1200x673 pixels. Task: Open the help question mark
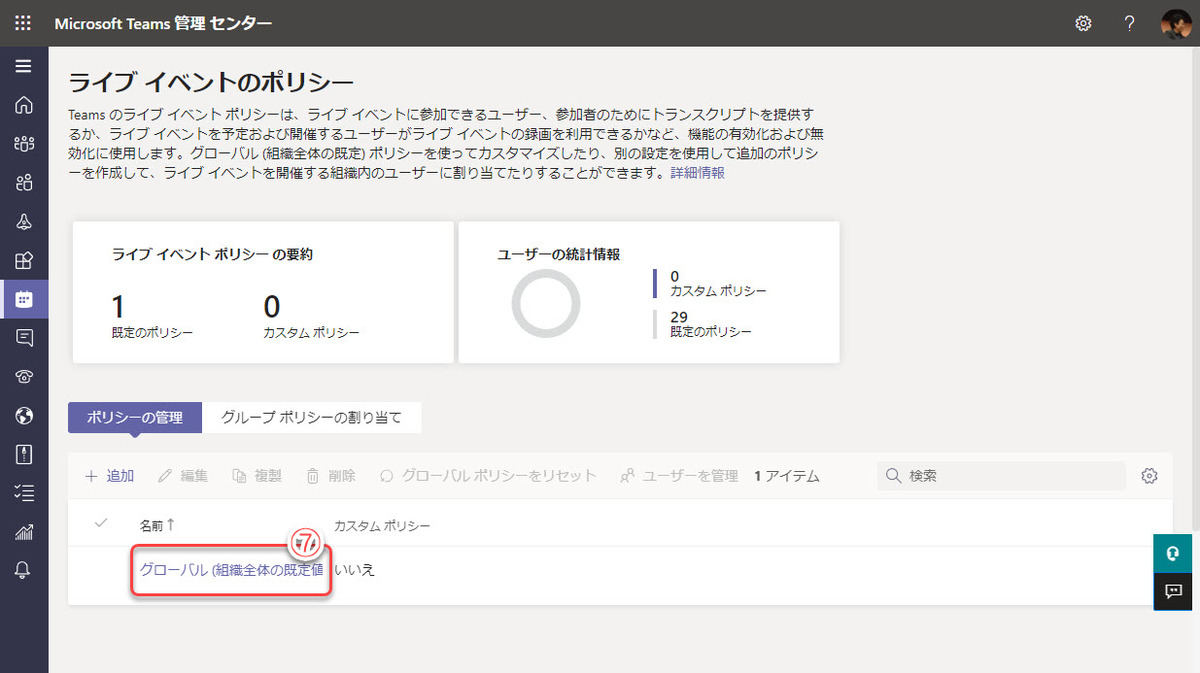[1129, 23]
